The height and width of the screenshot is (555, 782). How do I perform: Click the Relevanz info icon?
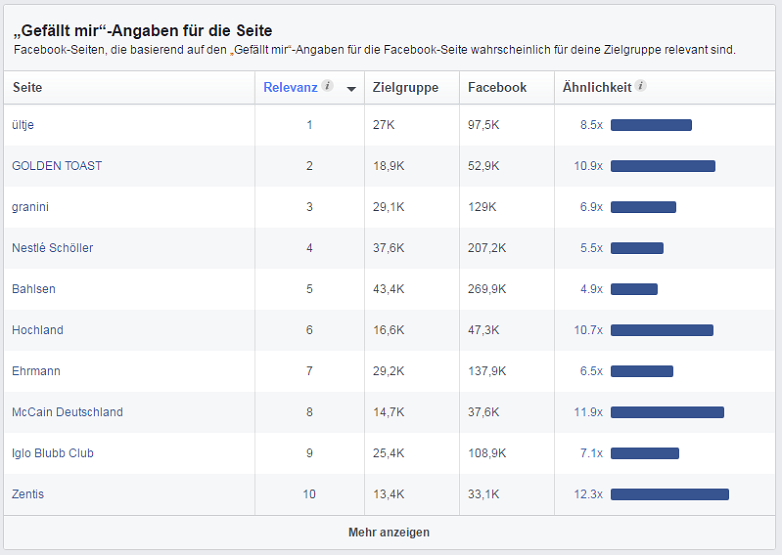coord(327,86)
